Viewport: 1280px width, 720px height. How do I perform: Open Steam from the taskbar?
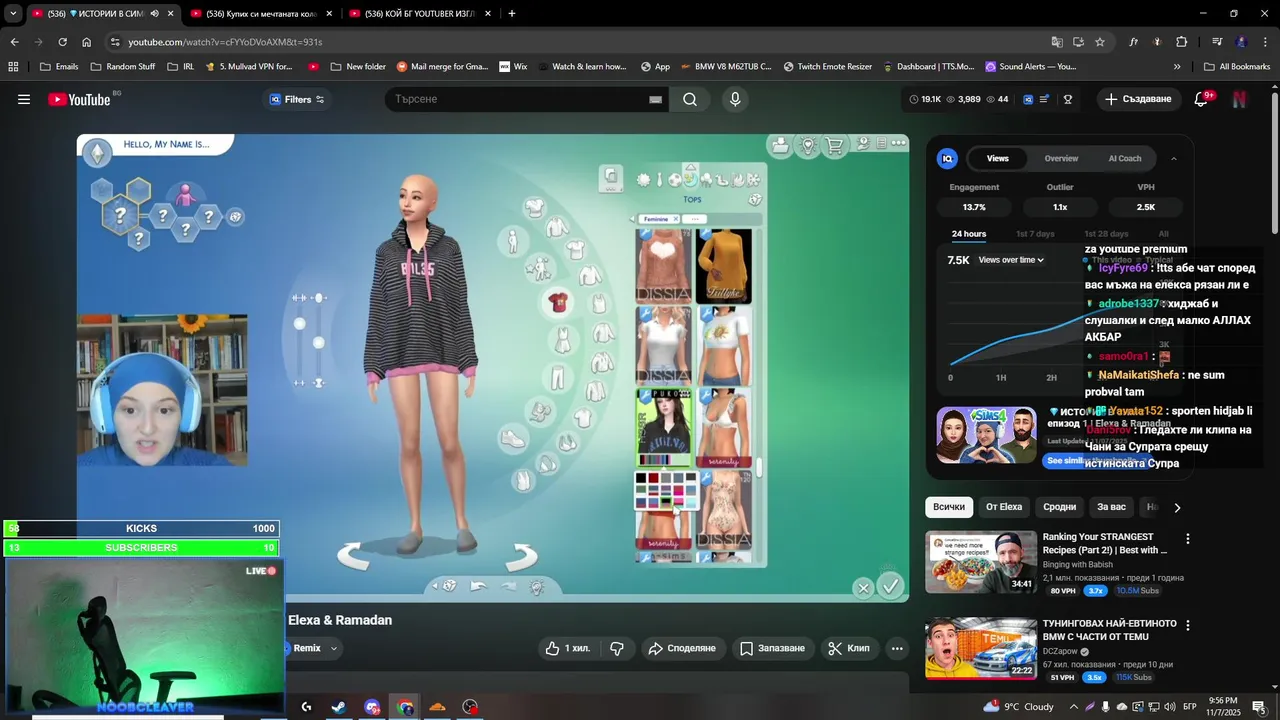(339, 707)
